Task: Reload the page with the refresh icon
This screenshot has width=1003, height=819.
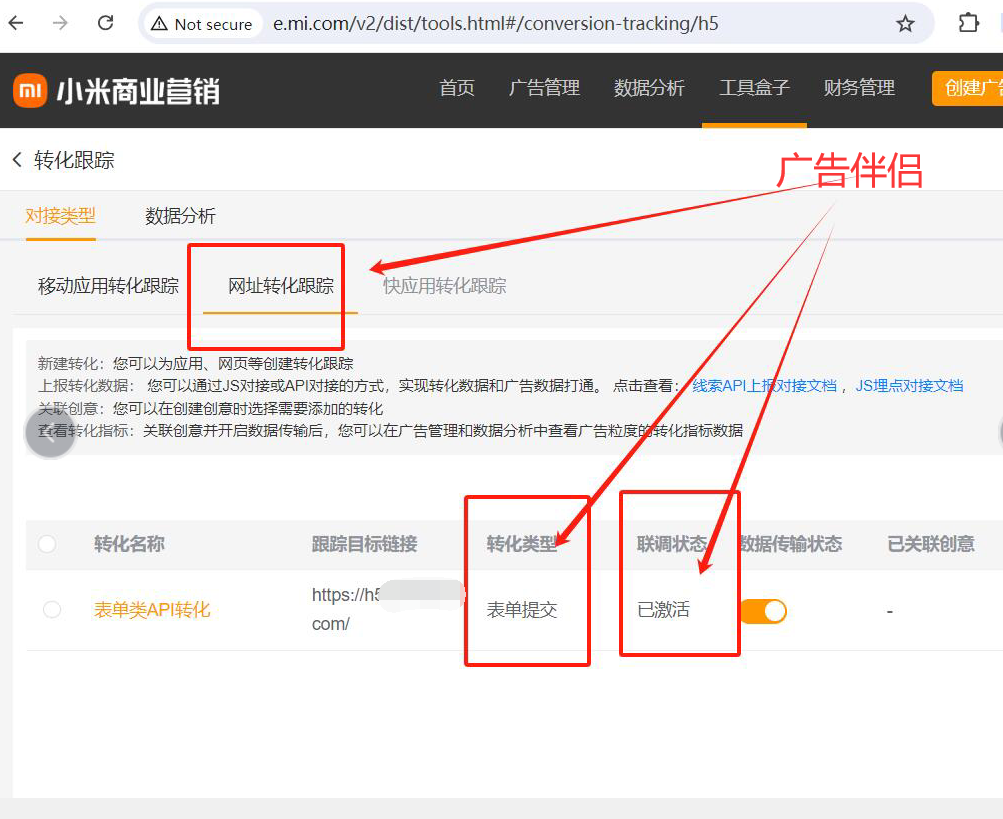Action: click(x=106, y=24)
